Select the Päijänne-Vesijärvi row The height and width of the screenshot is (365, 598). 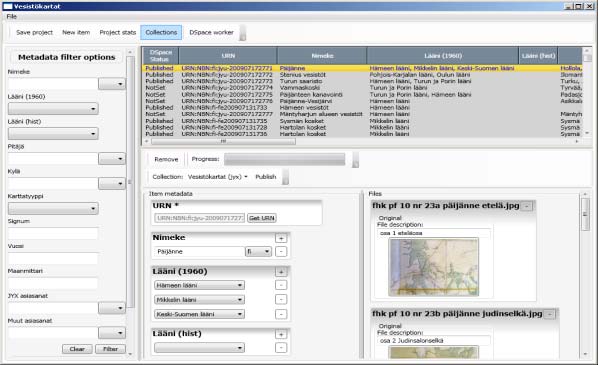[362, 101]
